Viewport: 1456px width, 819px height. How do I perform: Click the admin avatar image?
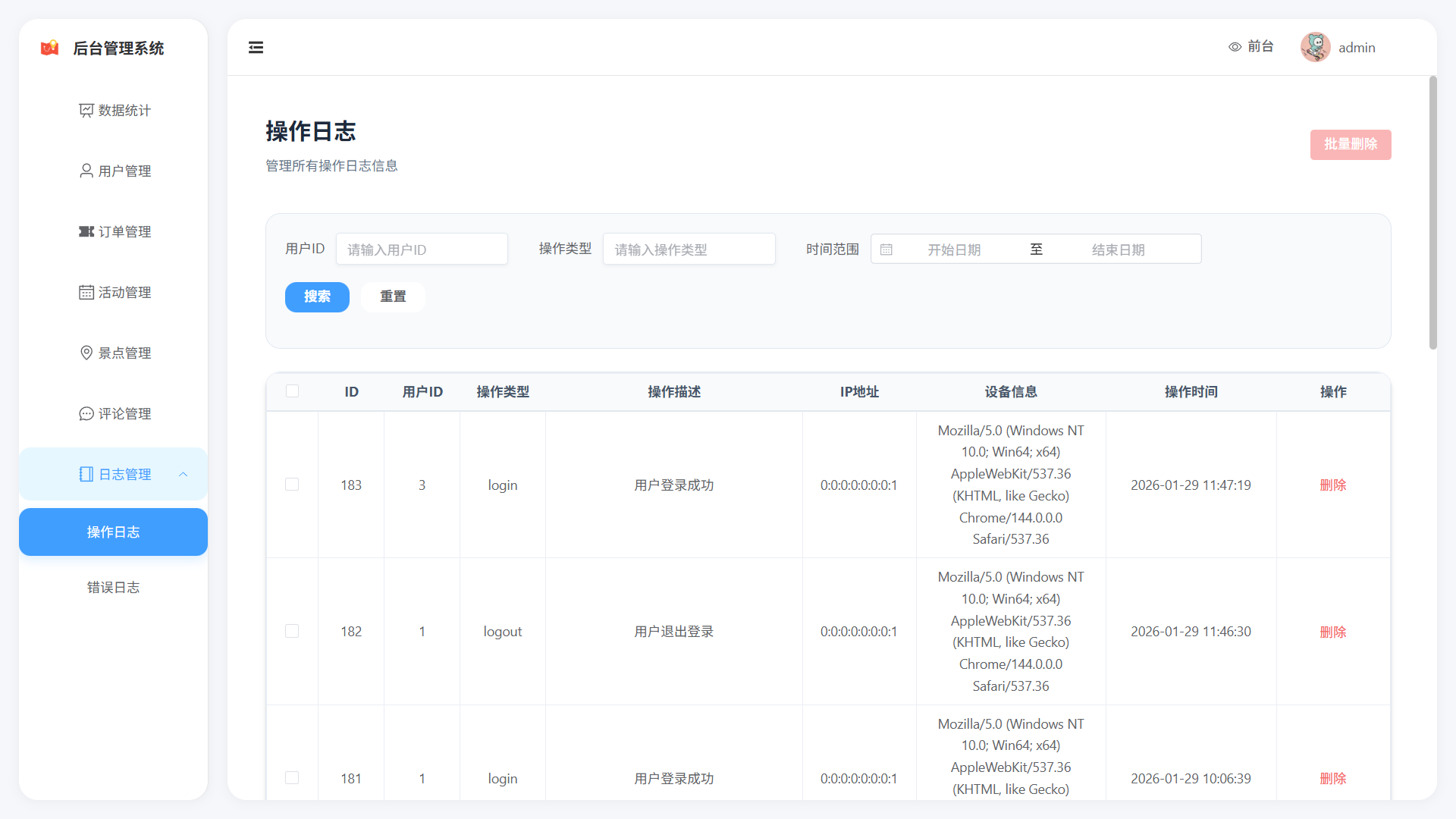point(1315,47)
